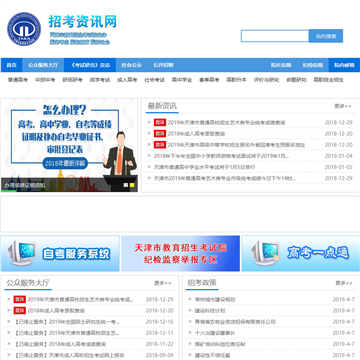Open the second 招考政策 link, below 建设规划
Viewport: 360px width, 360px height.
pyautogui.click(x=210, y=310)
